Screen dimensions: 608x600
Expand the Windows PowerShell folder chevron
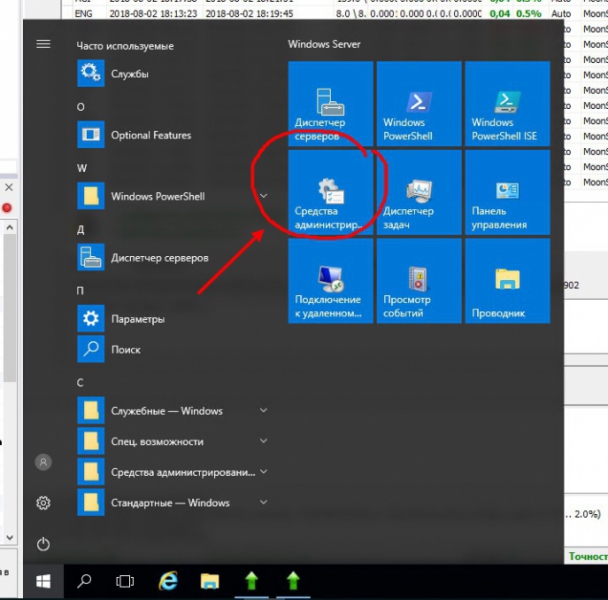click(x=263, y=196)
